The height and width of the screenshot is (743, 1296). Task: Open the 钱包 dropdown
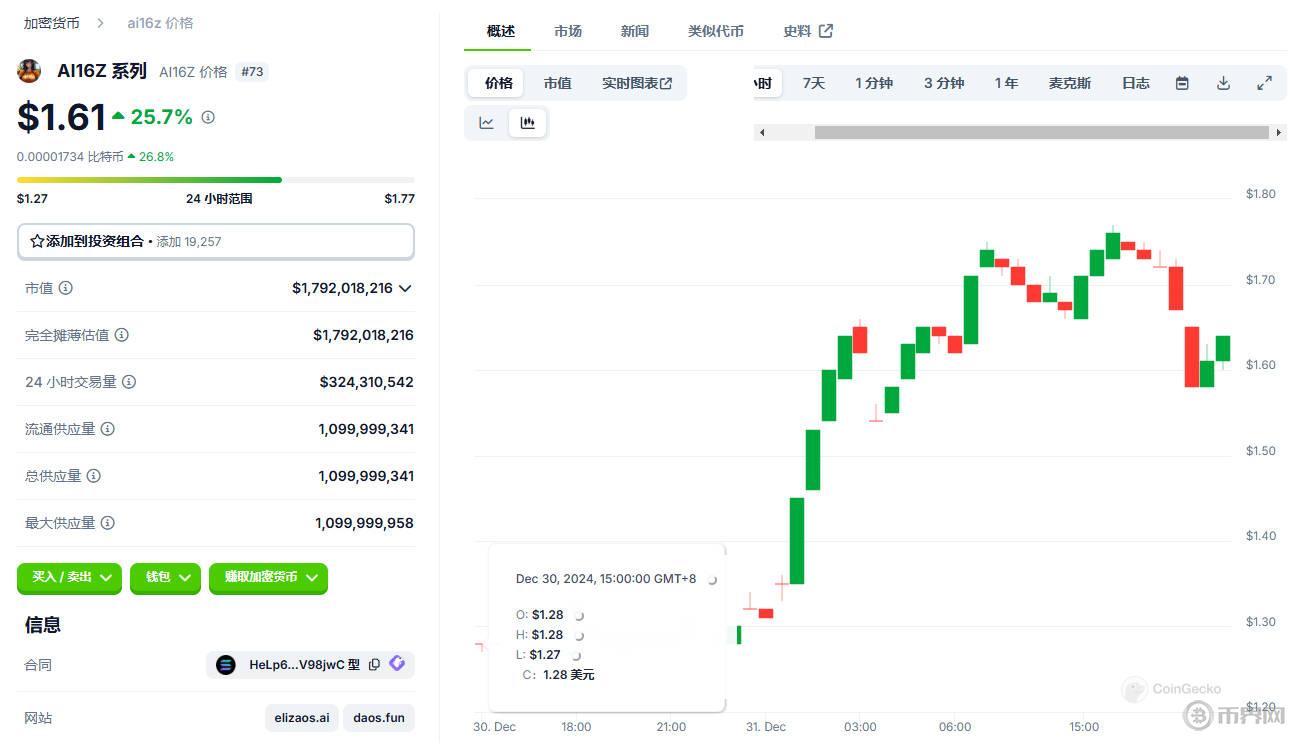(165, 577)
